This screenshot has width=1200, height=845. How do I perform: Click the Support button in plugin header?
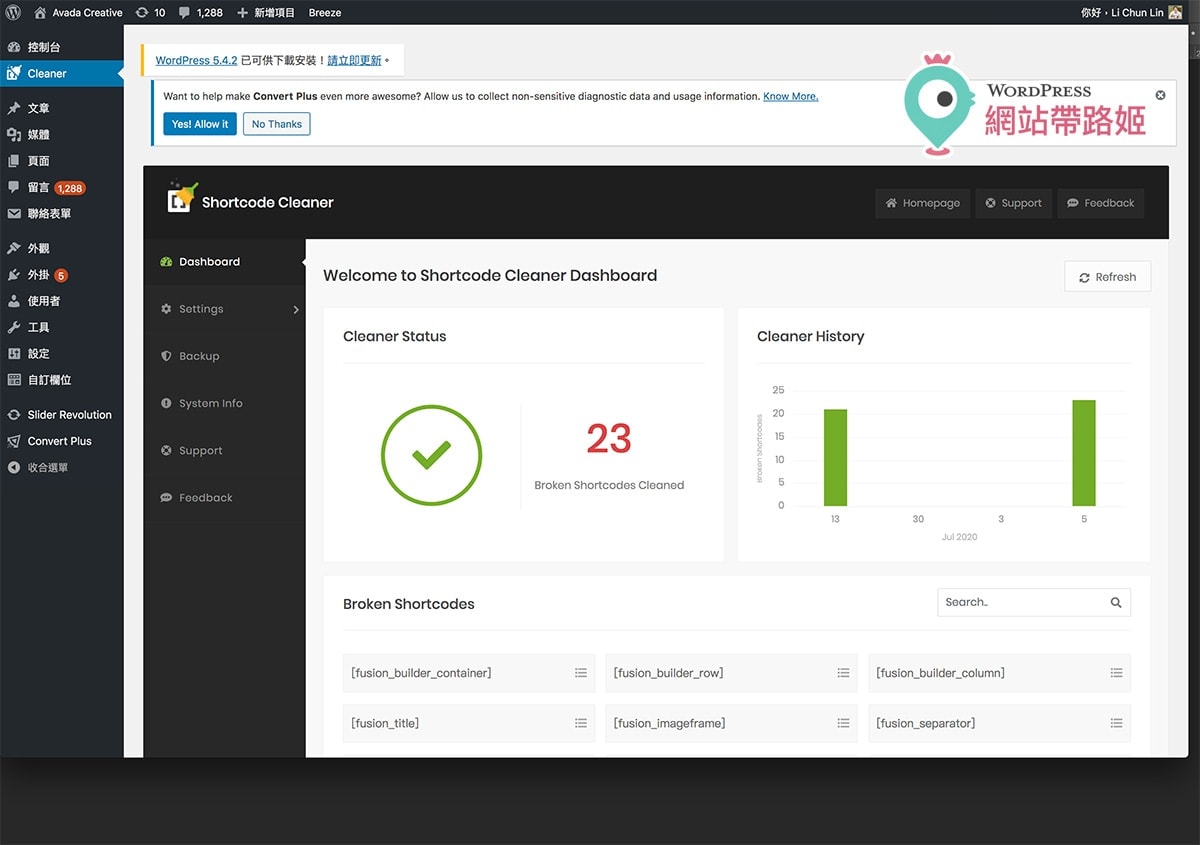tap(1013, 203)
